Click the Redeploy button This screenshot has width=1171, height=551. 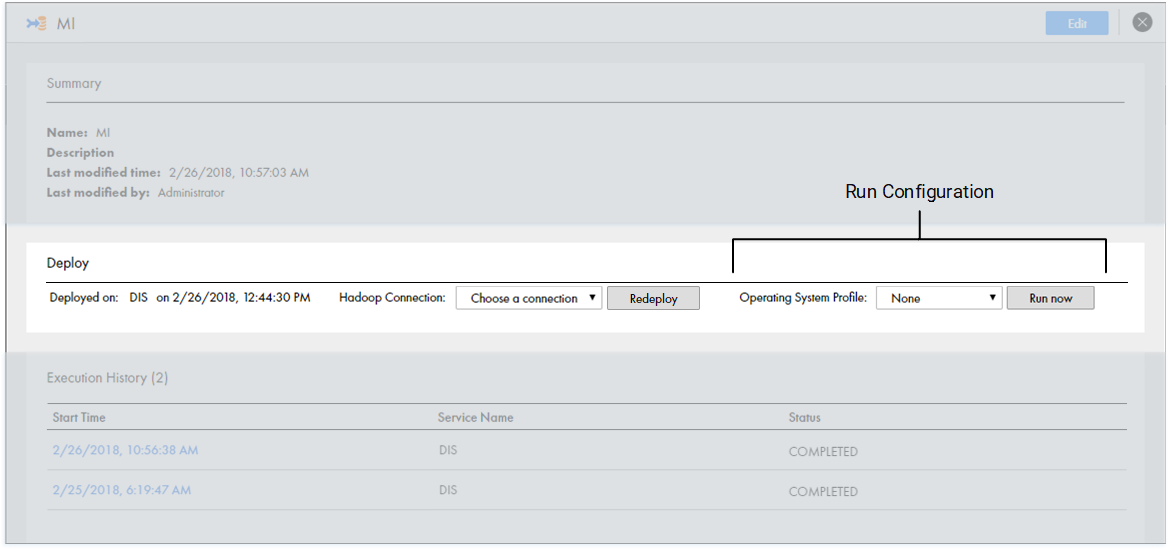click(653, 298)
